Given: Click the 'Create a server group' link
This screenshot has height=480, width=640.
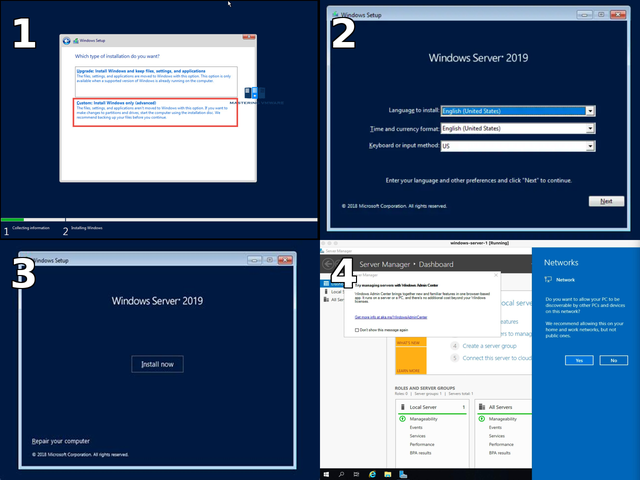Looking at the screenshot, I should [495, 345].
